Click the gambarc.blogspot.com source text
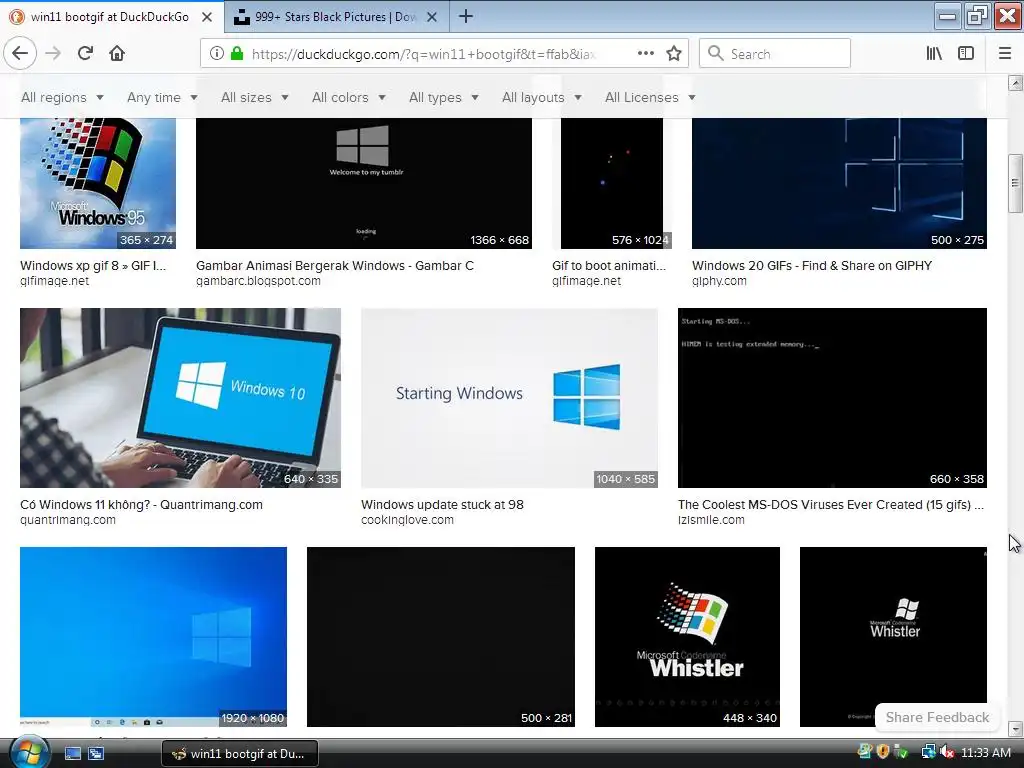The height and width of the screenshot is (768, 1024). (258, 281)
